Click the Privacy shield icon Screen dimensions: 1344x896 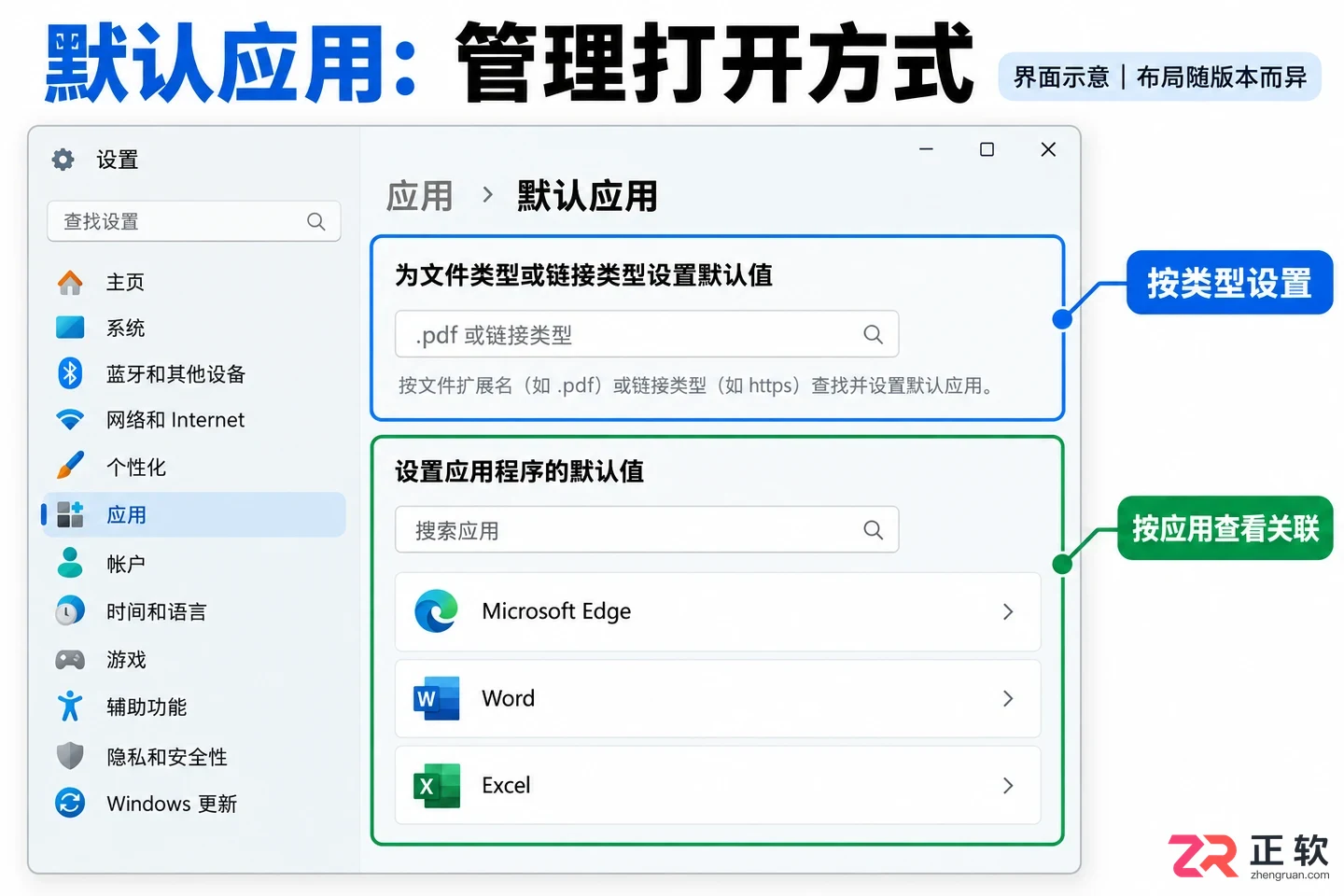click(70, 755)
